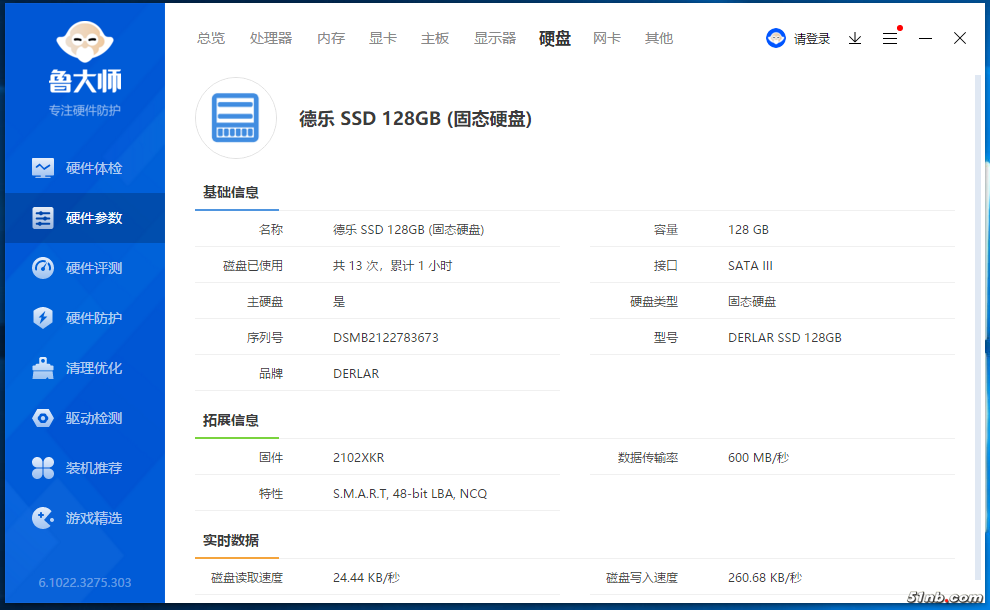Open the 主板 tab

click(435, 38)
